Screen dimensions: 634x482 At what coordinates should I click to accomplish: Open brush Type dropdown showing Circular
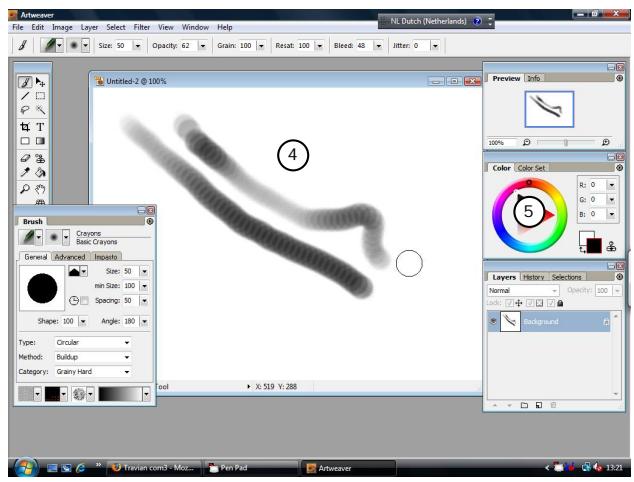[93, 342]
